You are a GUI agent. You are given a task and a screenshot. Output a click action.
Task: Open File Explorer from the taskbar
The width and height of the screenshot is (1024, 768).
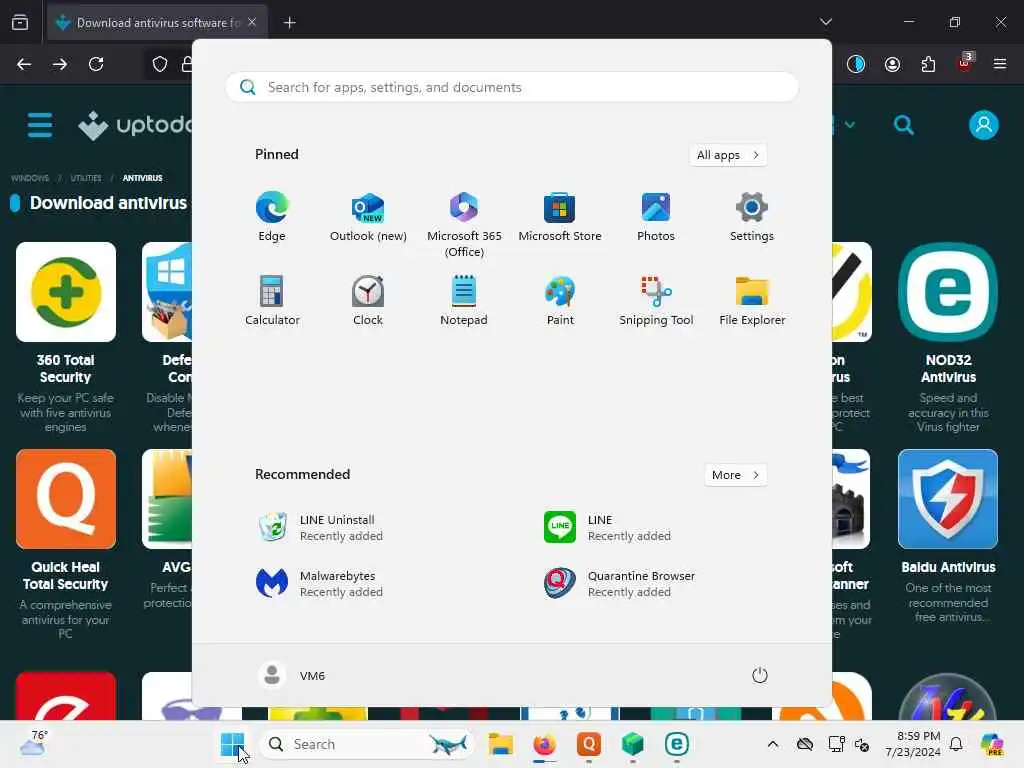[501, 744]
